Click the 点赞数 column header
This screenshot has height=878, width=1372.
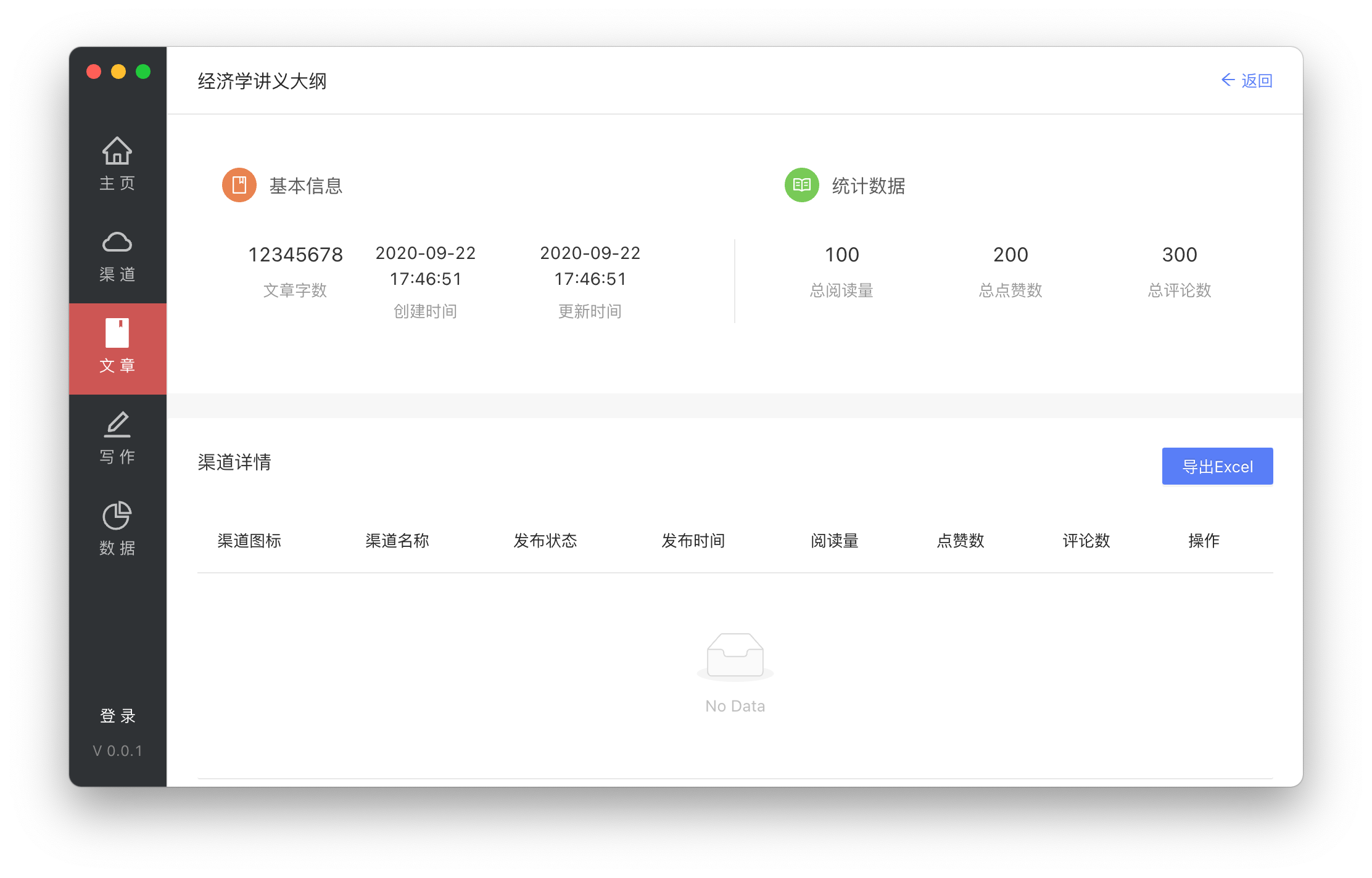pyautogui.click(x=960, y=541)
